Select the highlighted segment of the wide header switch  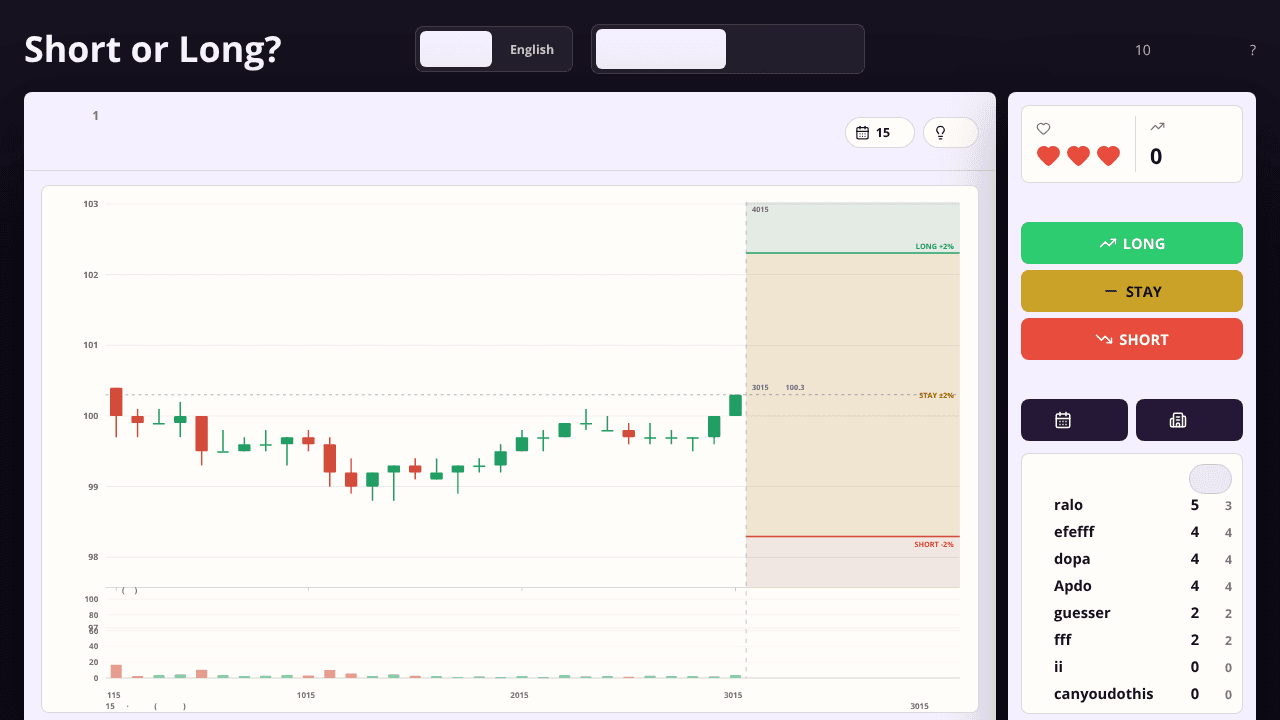pos(661,49)
